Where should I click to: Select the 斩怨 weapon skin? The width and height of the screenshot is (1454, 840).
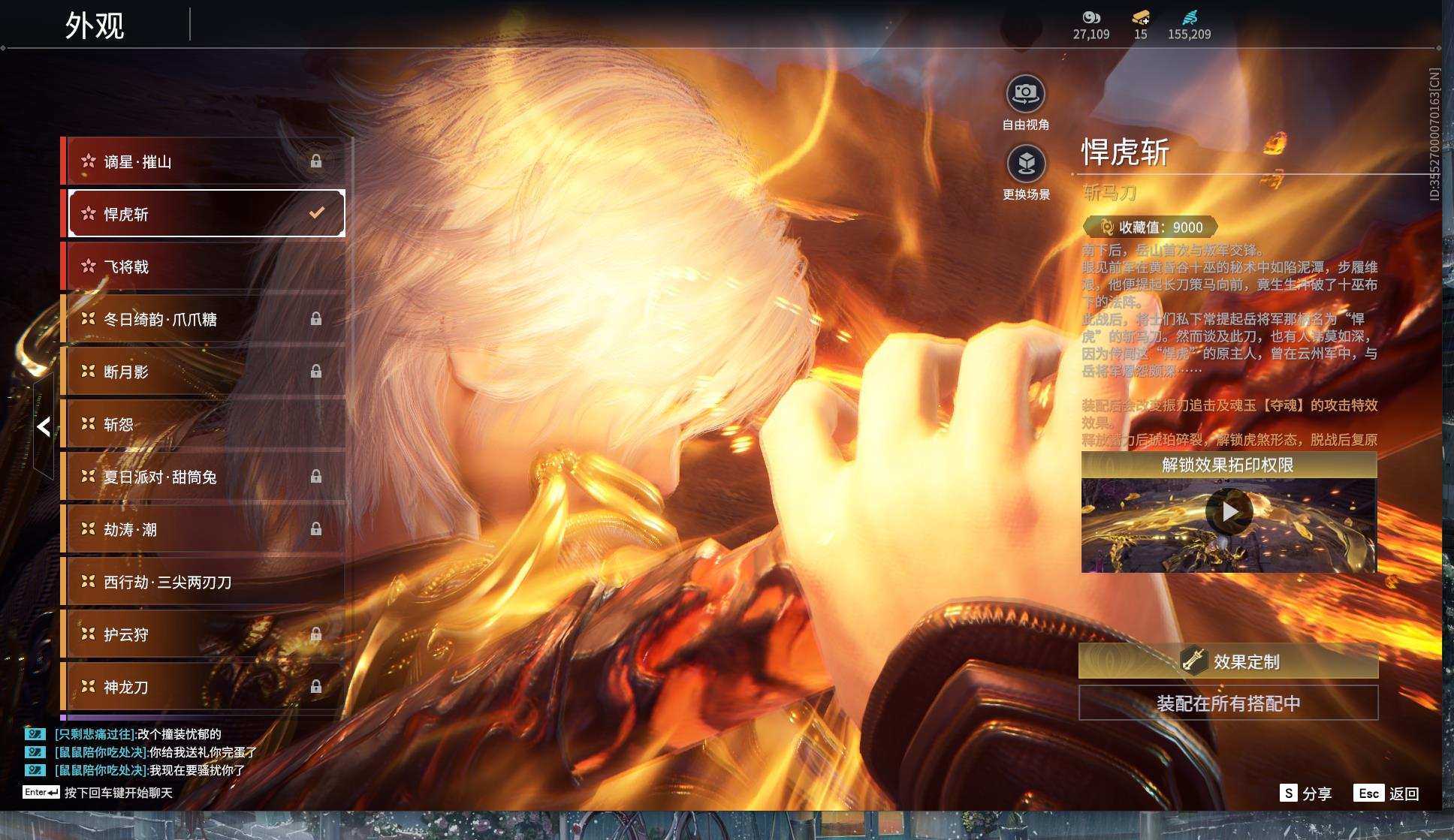[x=203, y=424]
